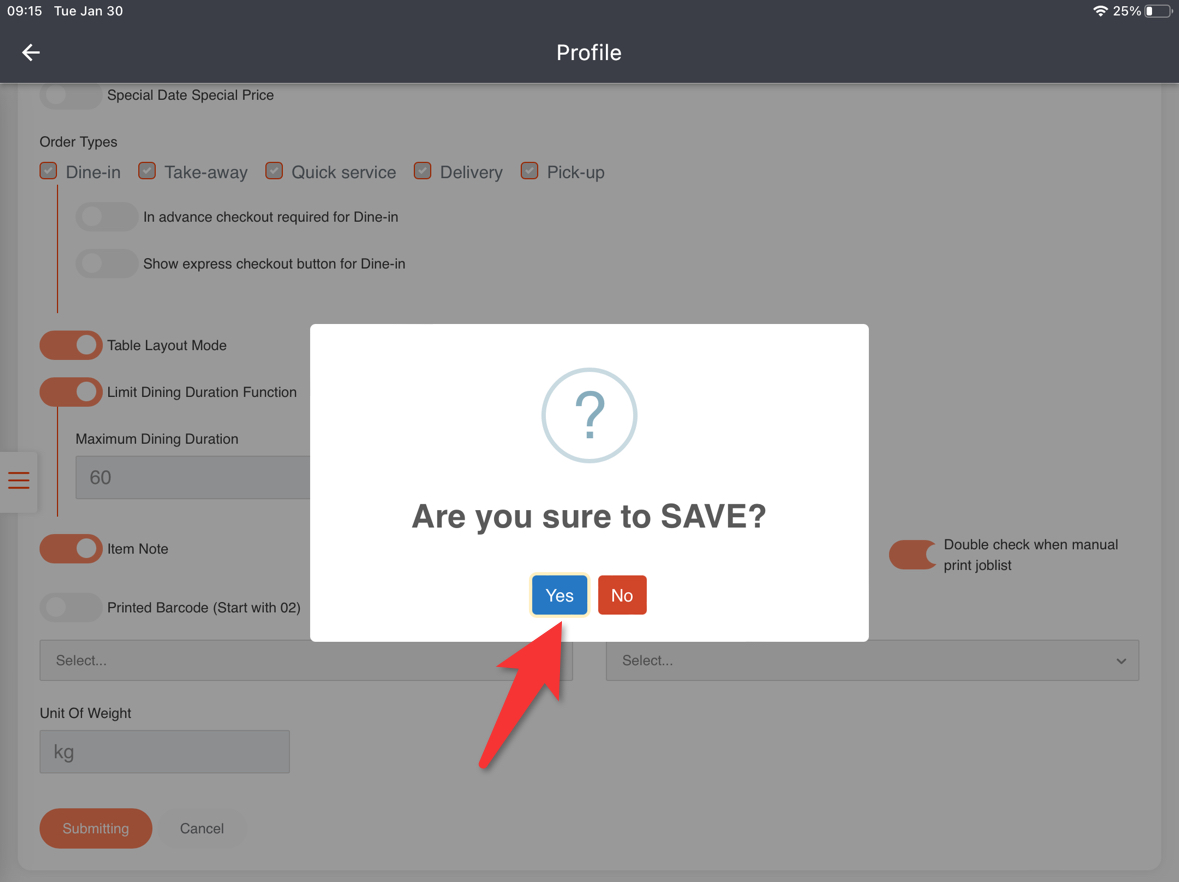This screenshot has height=882, width=1179.
Task: Tap the back arrow in the Profile header
Action: tap(31, 53)
